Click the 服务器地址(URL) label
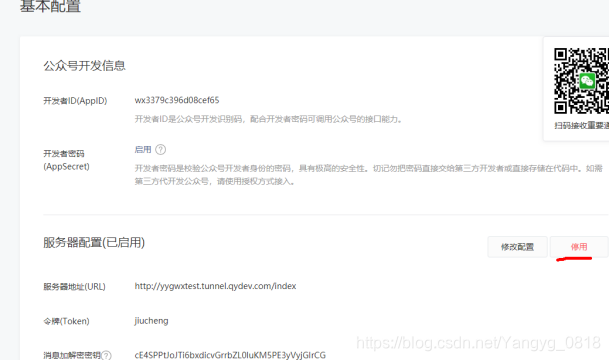The image size is (610, 361). (x=74, y=287)
